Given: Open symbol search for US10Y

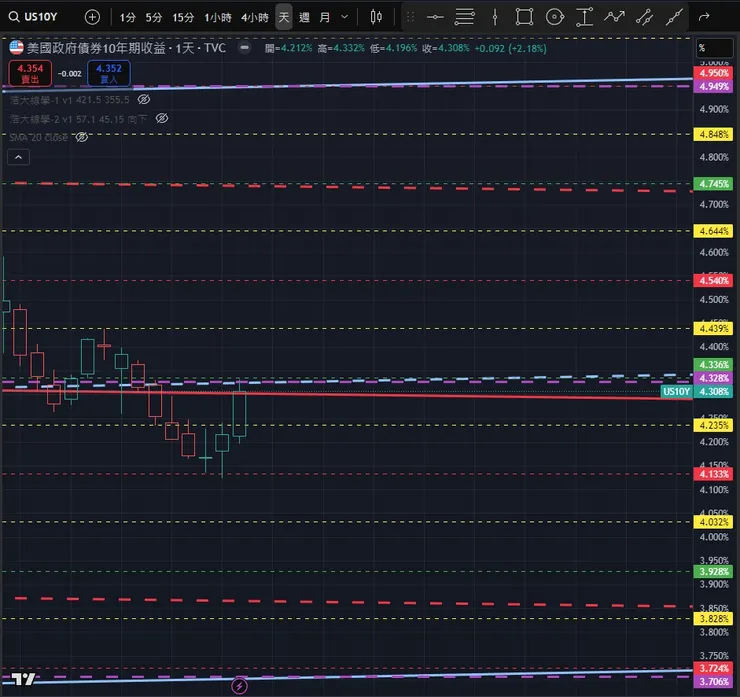Looking at the screenshot, I should [33, 17].
